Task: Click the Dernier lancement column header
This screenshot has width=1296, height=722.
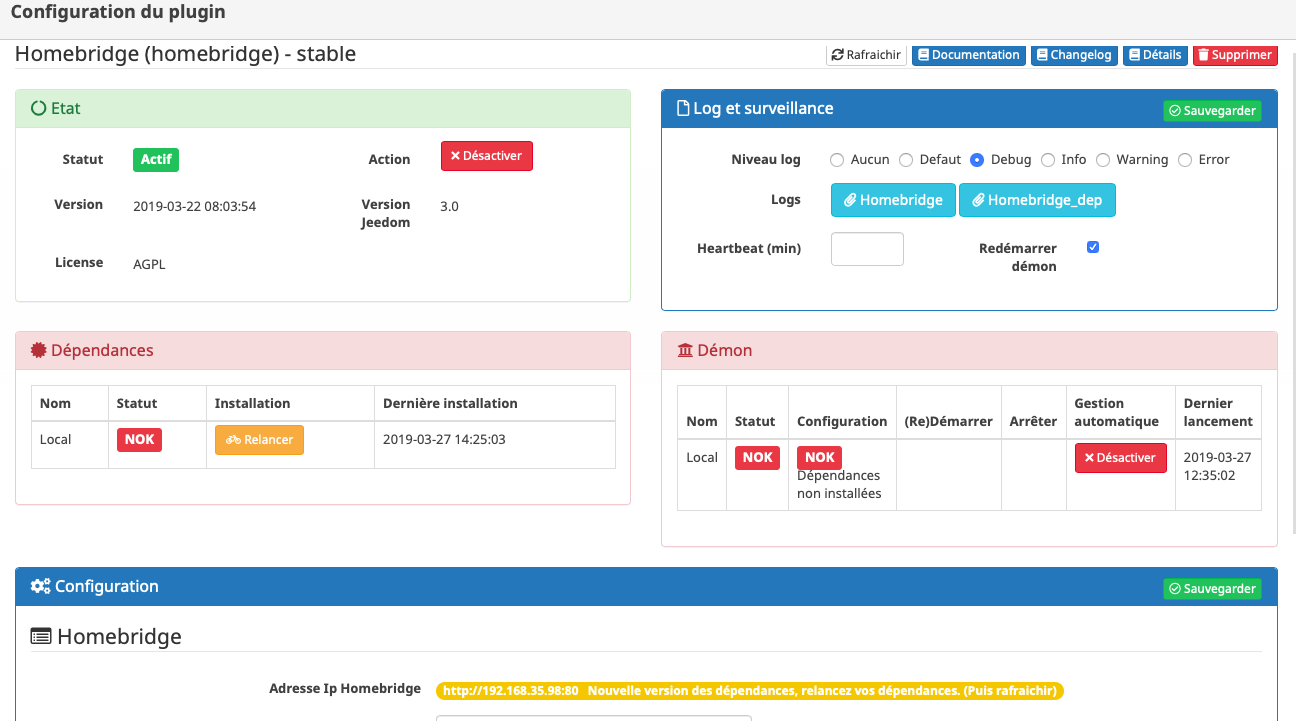Action: [x=1218, y=412]
